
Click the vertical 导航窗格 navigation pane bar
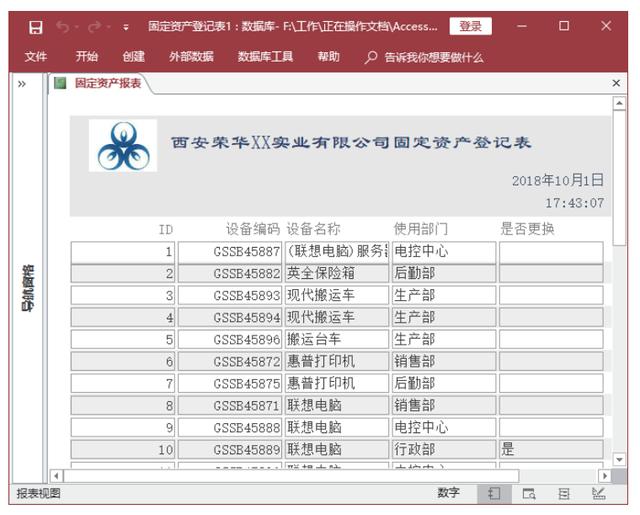pos(28,288)
